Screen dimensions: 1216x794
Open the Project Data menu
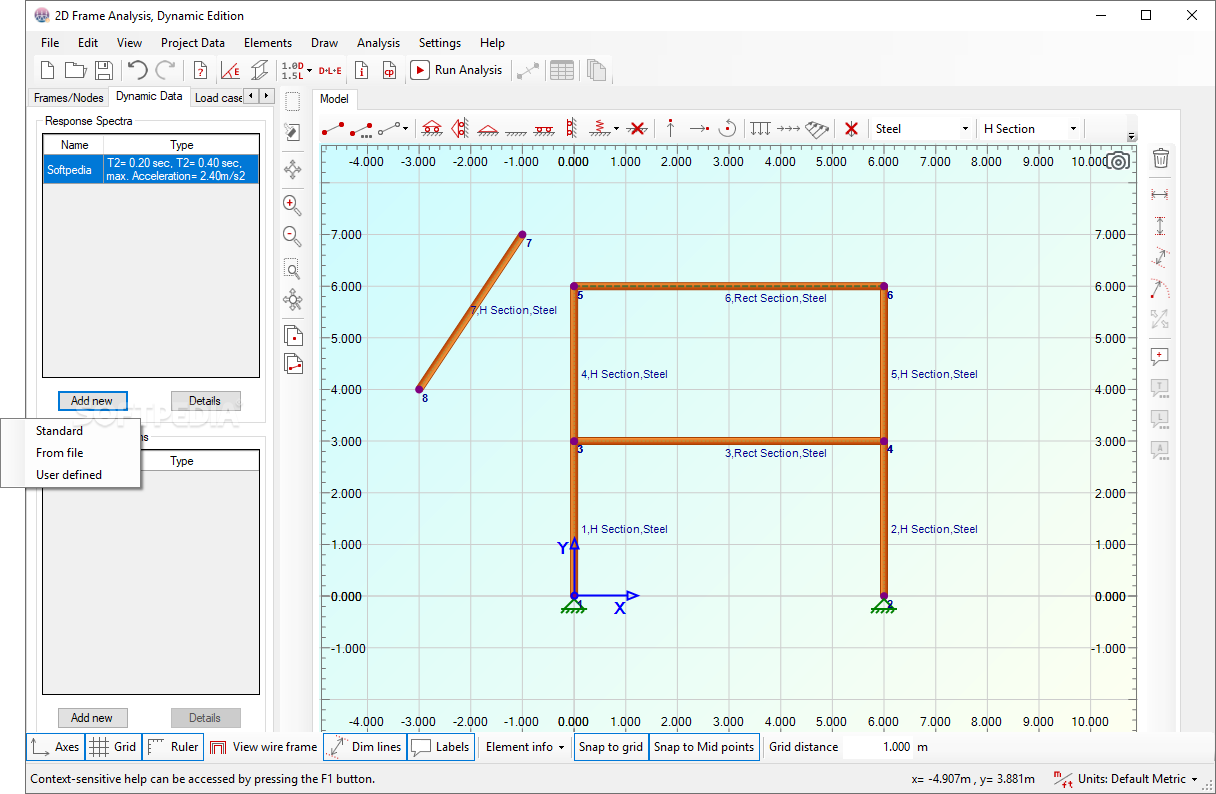pos(192,43)
